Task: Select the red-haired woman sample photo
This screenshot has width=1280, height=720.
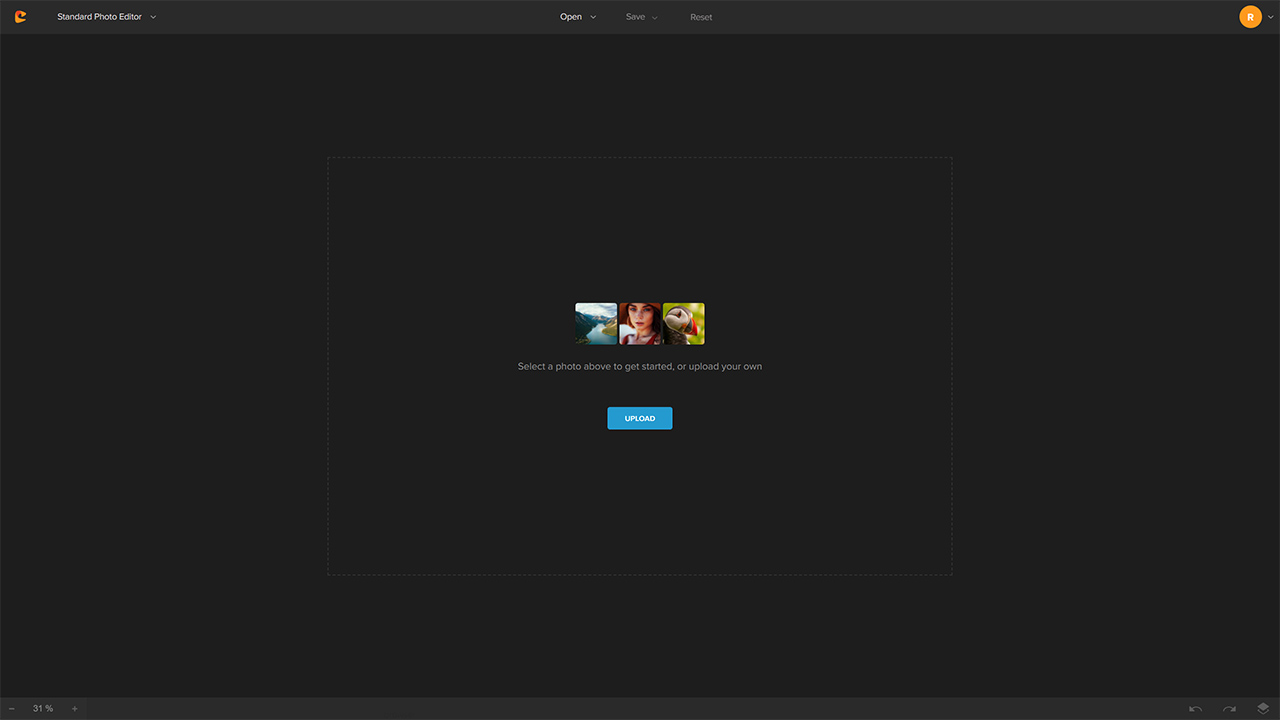Action: [x=640, y=324]
